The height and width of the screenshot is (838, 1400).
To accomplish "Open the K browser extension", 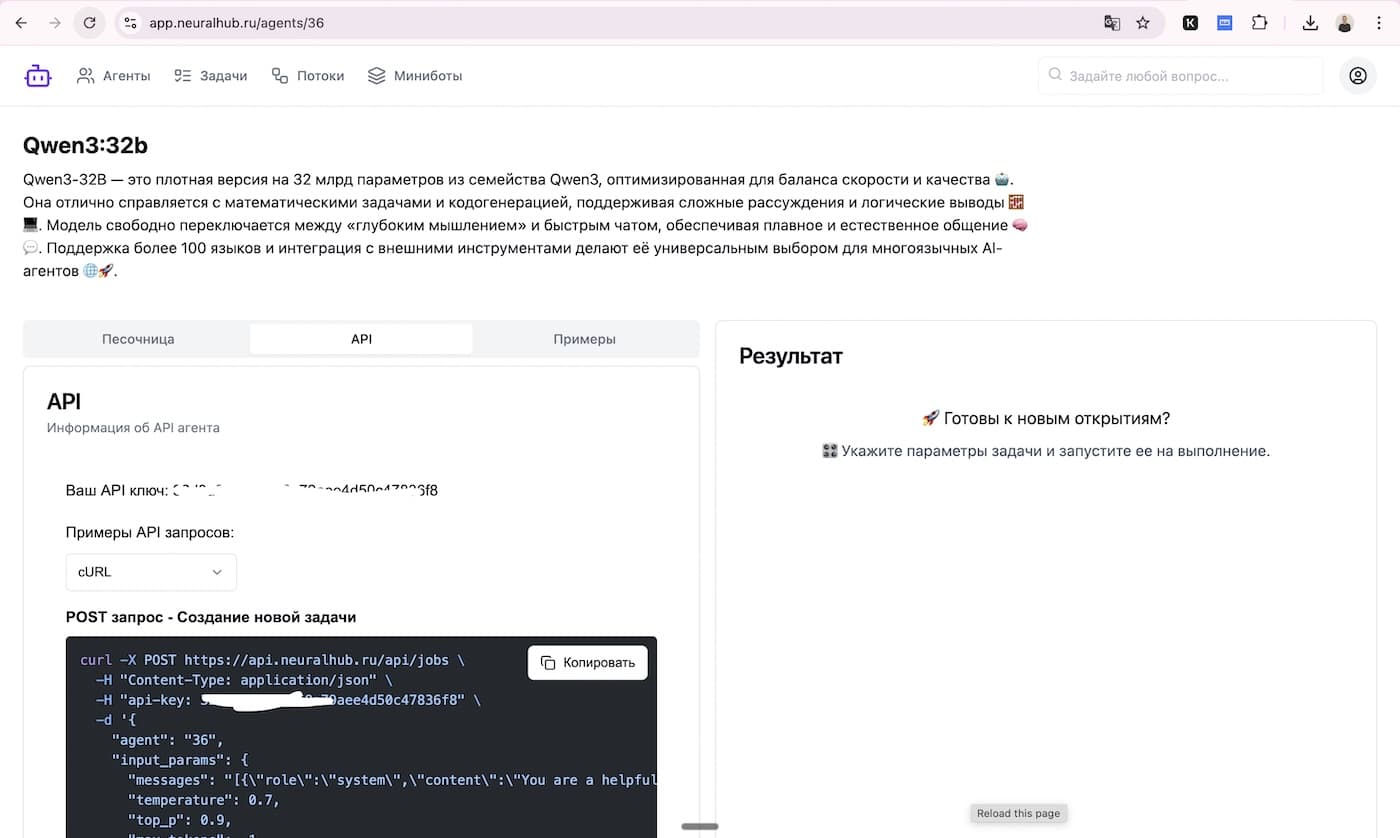I will click(x=1190, y=23).
